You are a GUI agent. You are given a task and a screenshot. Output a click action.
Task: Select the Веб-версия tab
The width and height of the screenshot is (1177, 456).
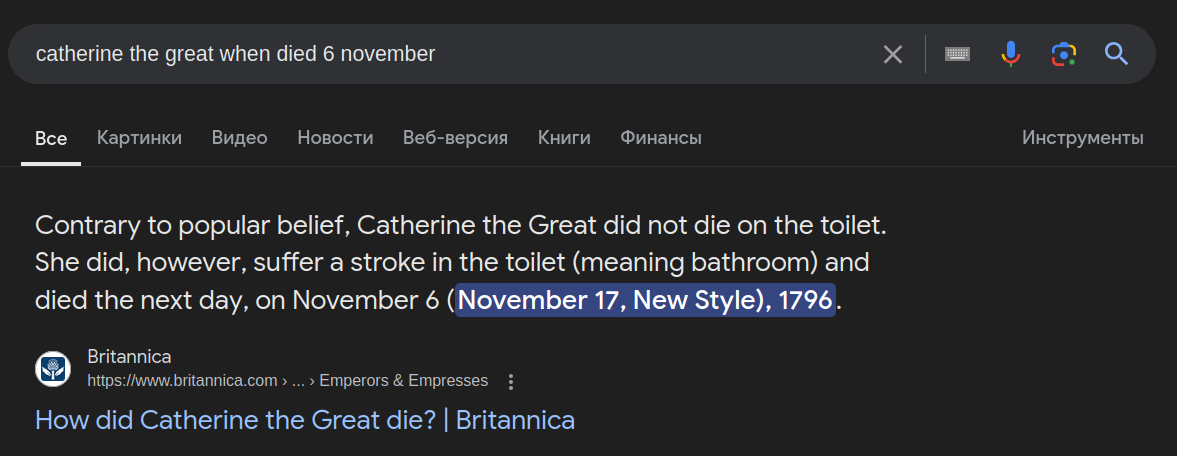coord(456,137)
